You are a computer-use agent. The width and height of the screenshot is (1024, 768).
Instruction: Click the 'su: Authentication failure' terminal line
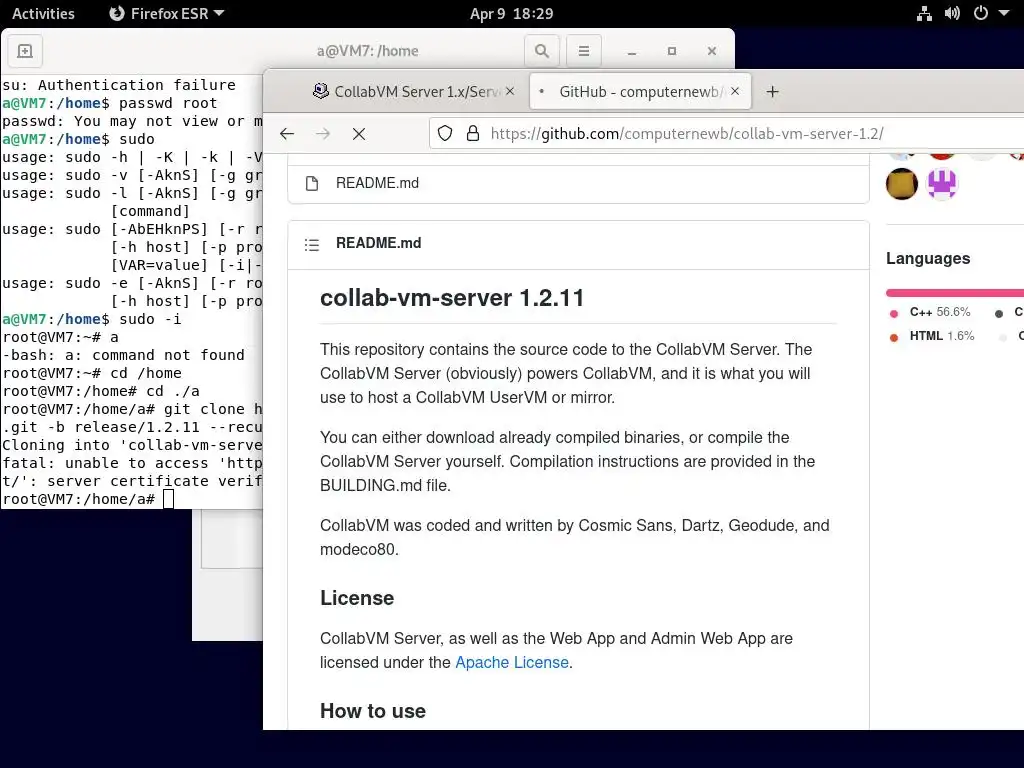click(x=119, y=85)
